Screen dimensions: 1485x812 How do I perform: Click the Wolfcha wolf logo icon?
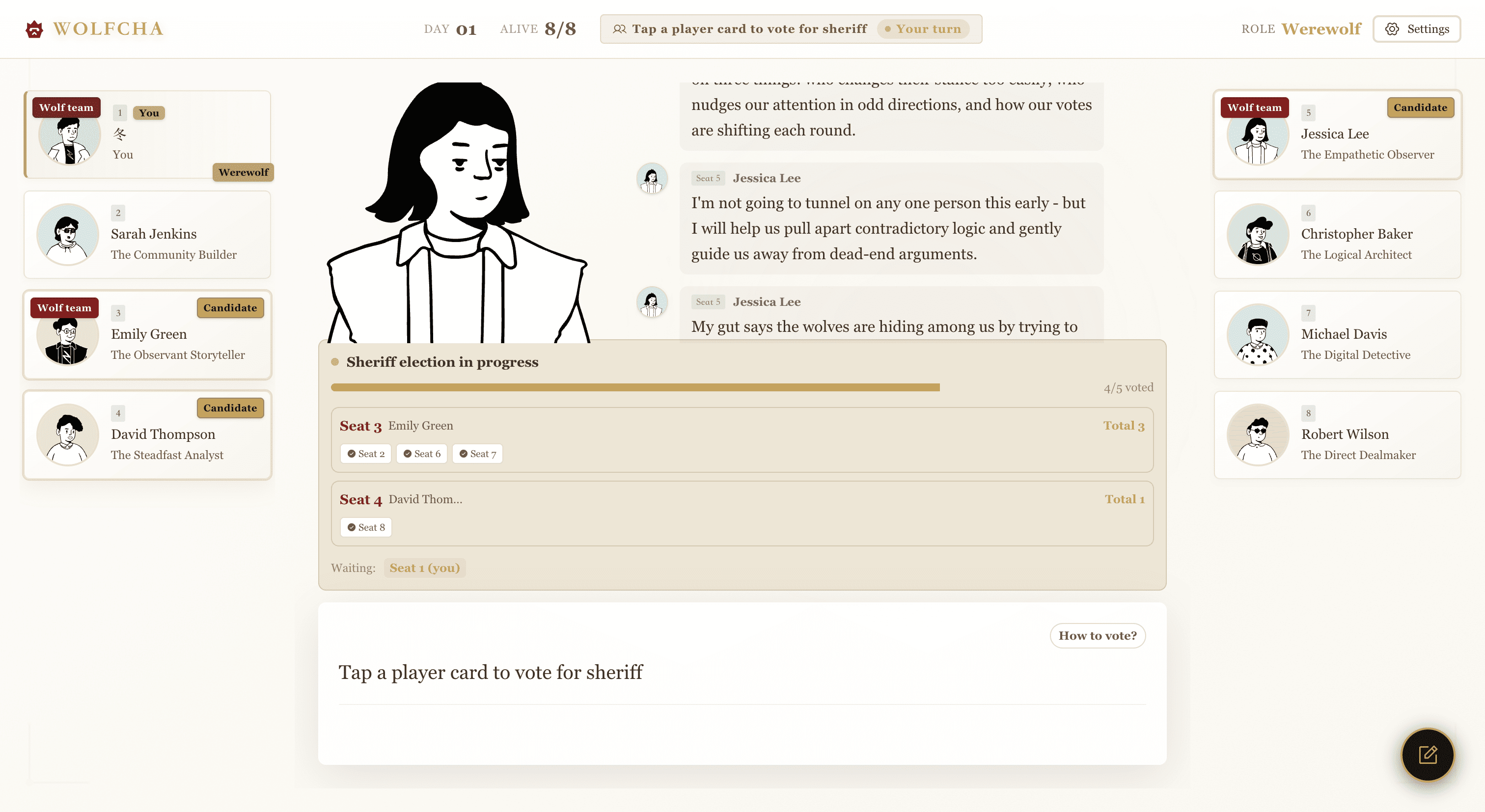point(34,29)
